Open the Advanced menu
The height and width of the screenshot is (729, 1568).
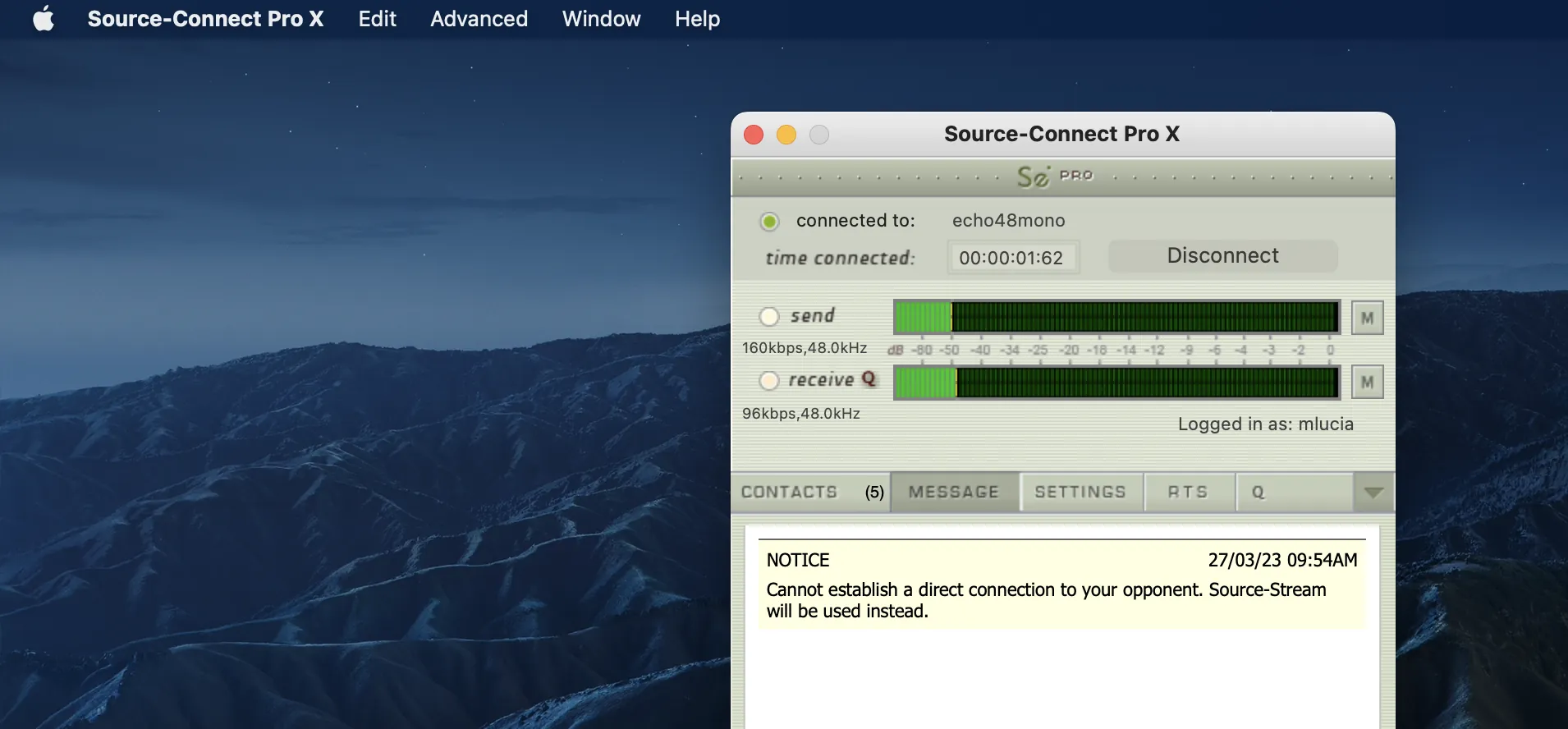coord(479,18)
